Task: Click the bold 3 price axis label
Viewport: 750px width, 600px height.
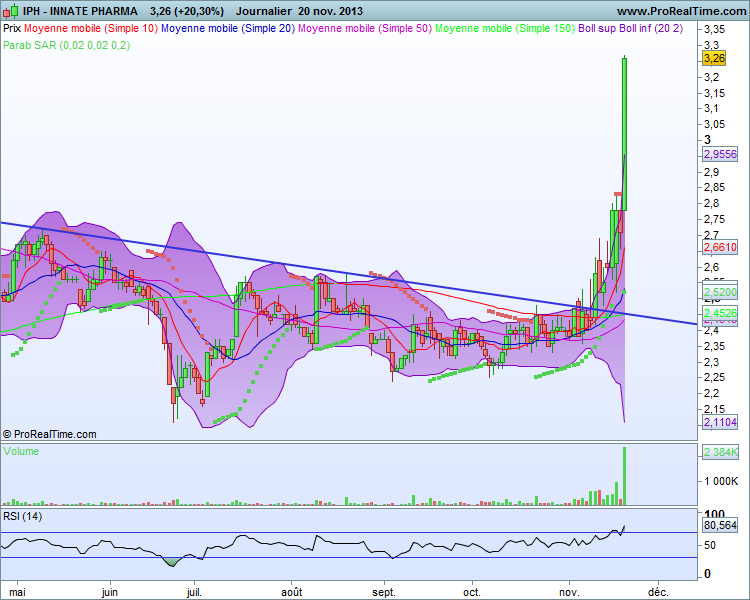Action: (708, 140)
